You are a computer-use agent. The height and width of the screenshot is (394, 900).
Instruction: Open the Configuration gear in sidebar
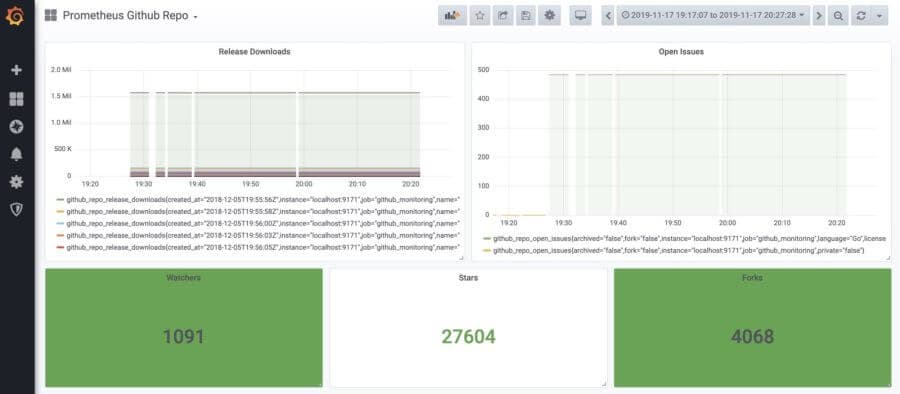point(16,182)
